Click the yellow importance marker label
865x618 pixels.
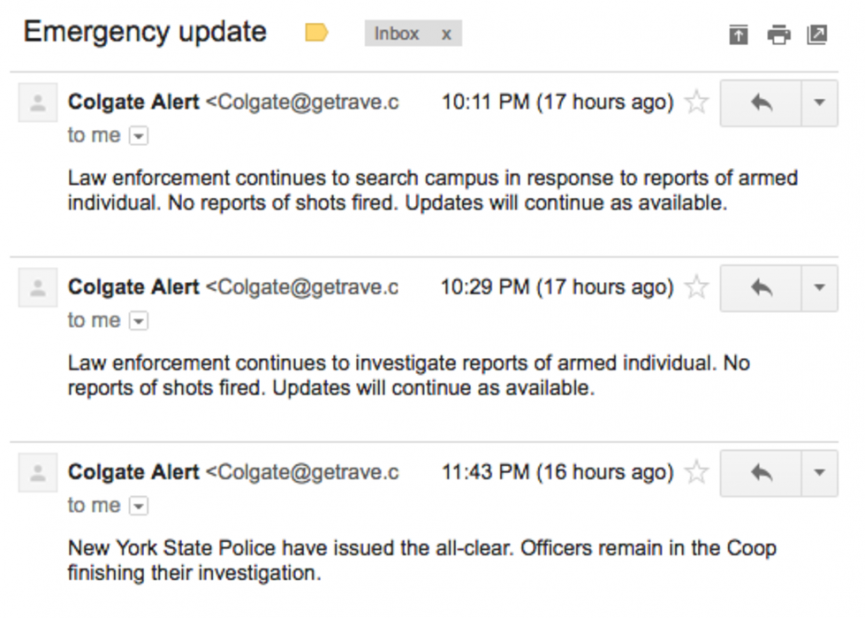317,33
